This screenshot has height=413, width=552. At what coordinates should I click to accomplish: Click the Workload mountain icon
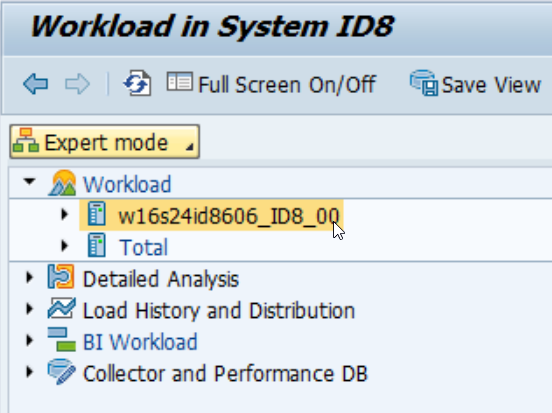coord(62,183)
